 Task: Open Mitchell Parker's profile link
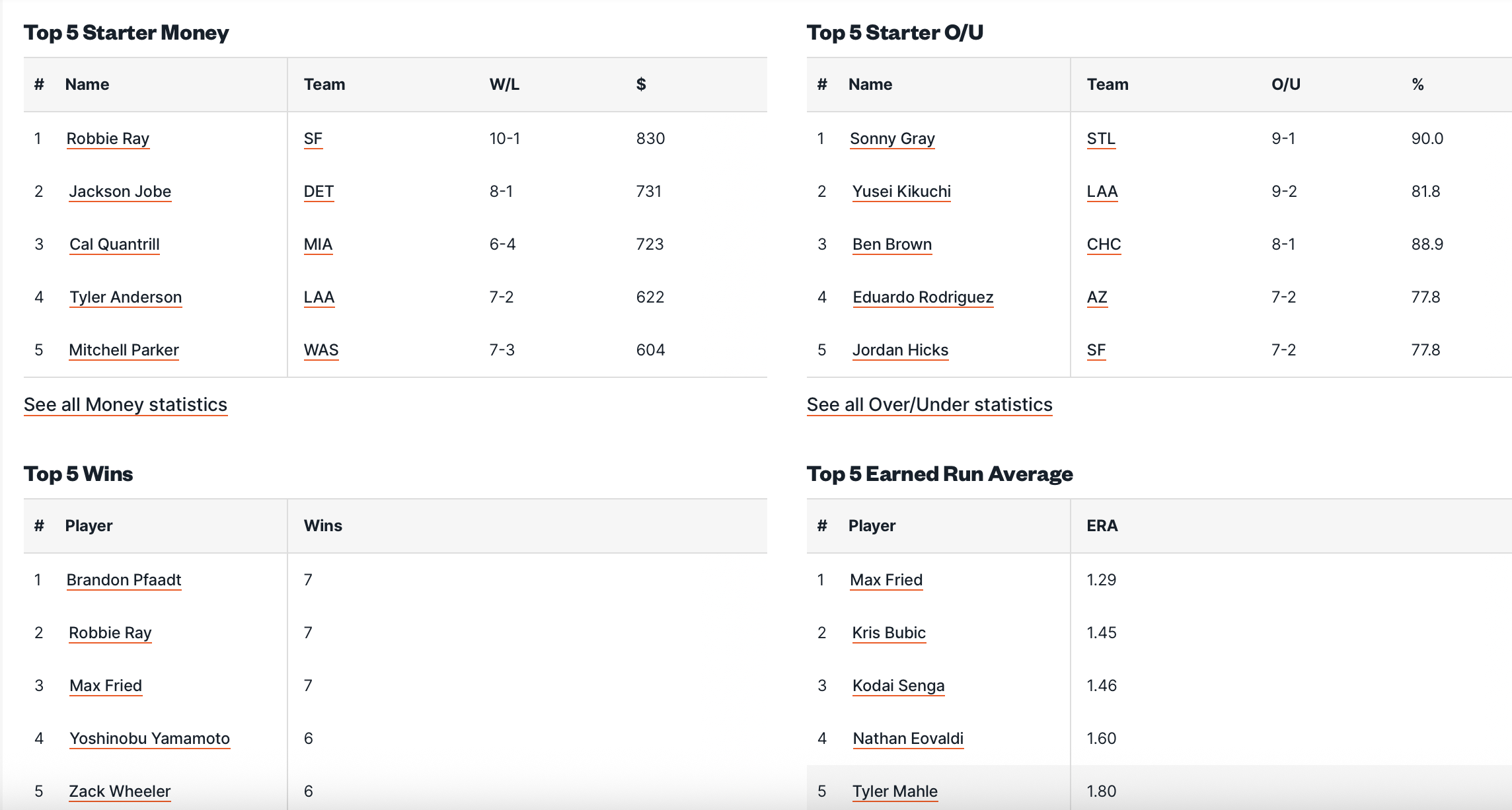pos(124,350)
